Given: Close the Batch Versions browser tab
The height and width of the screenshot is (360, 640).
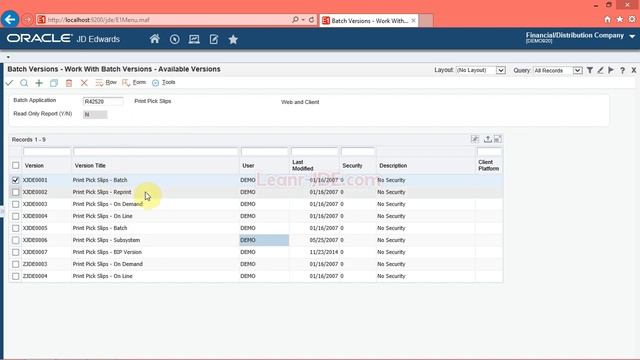Looking at the screenshot, I should tap(413, 20).
